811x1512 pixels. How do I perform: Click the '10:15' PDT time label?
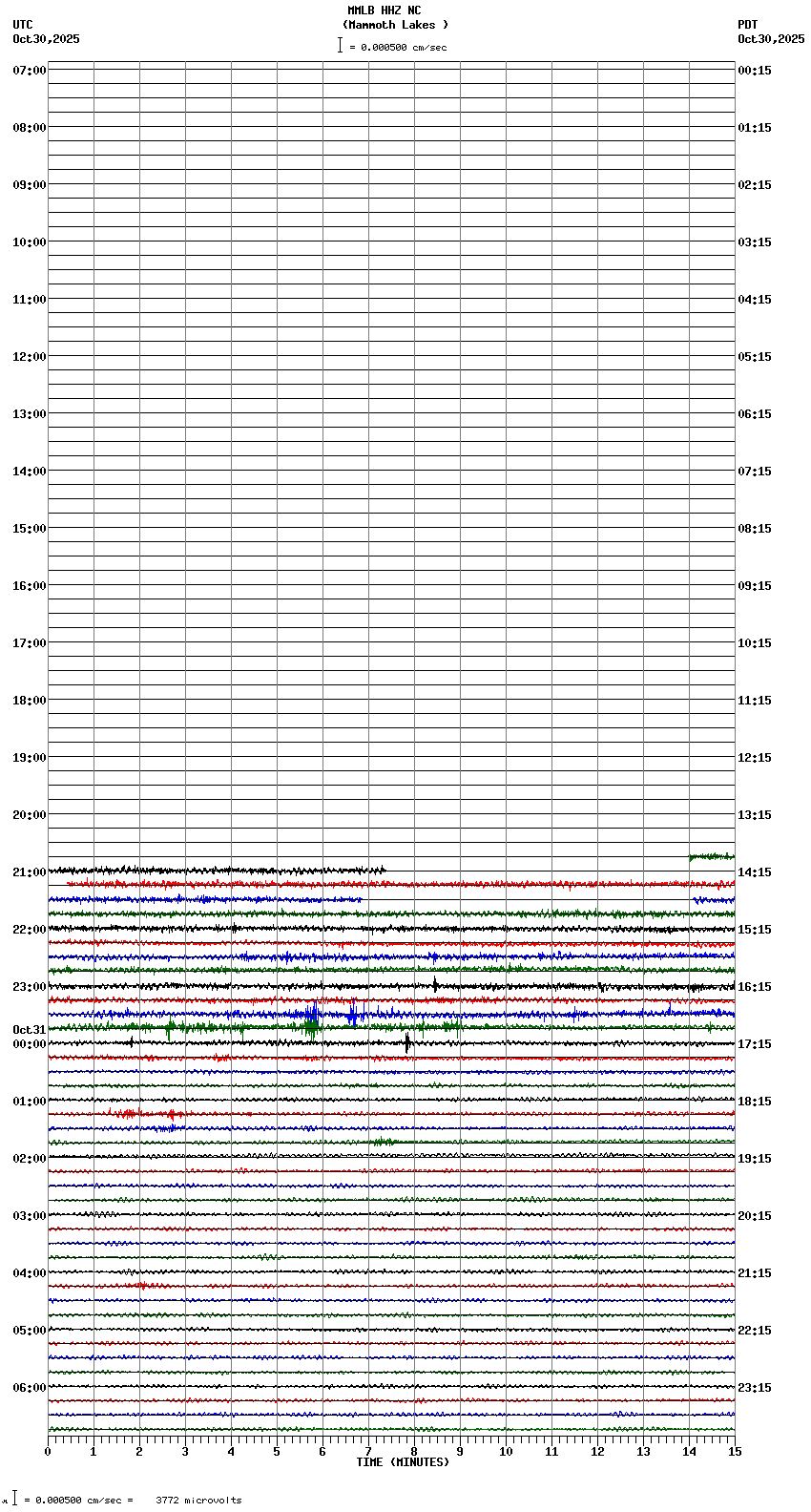click(755, 643)
